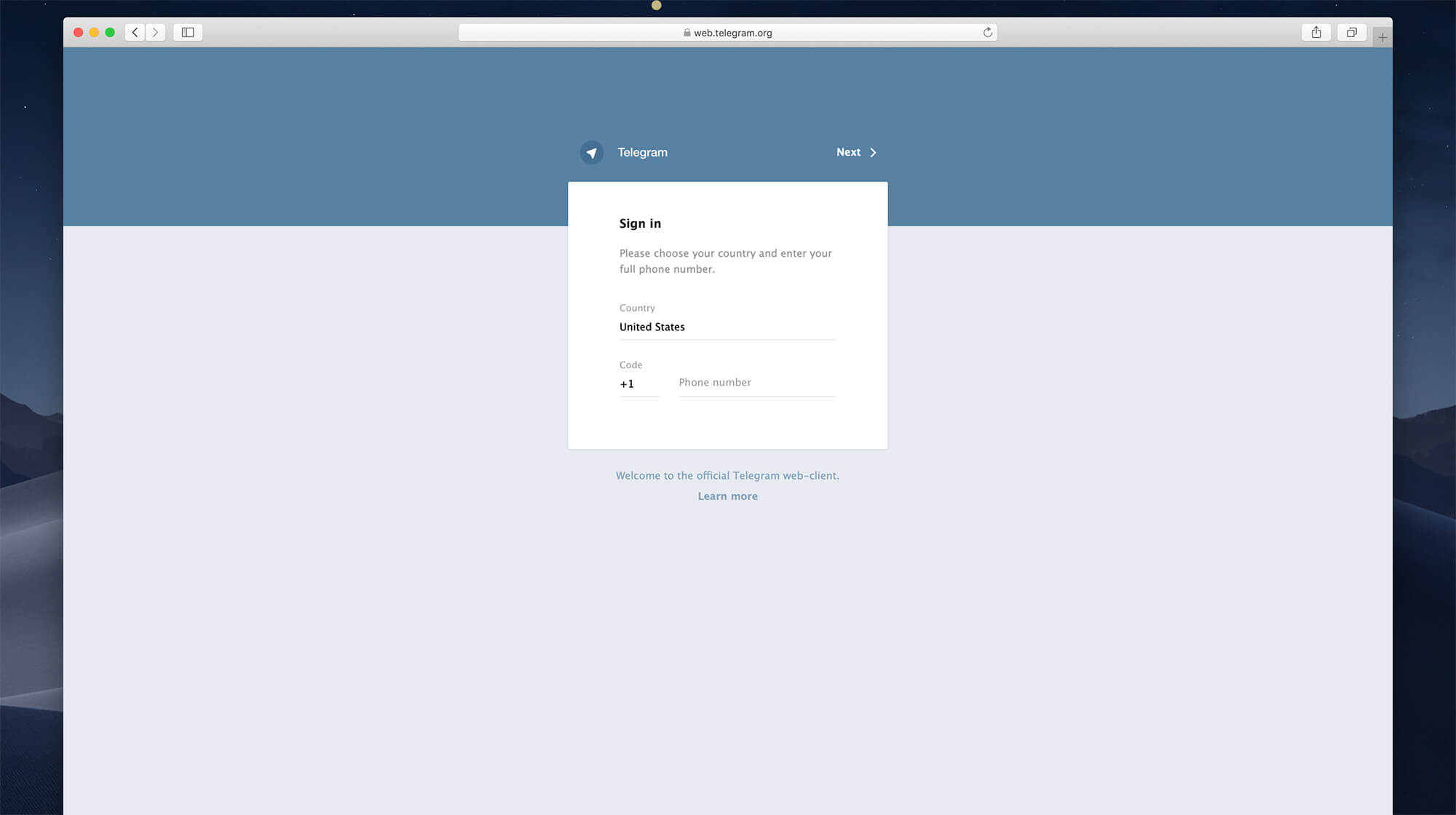Click the macOS menu bar area
The height and width of the screenshot is (815, 1456).
coord(728,6)
